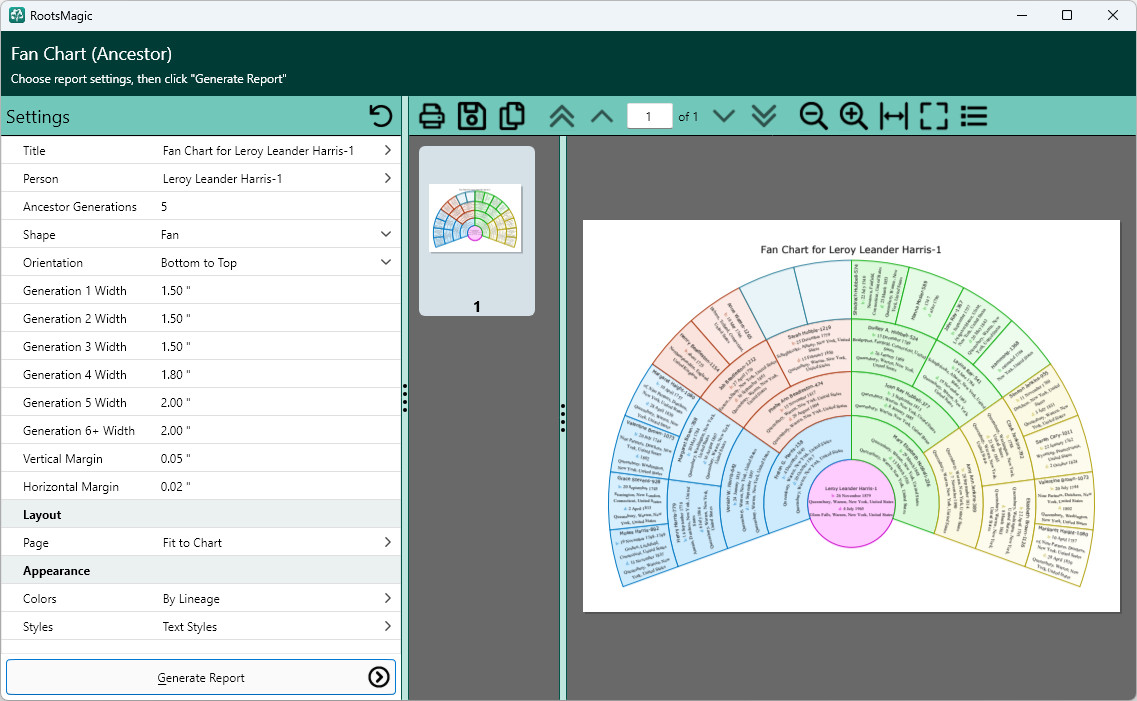Click the page number field
This screenshot has width=1137, height=701.
click(649, 116)
